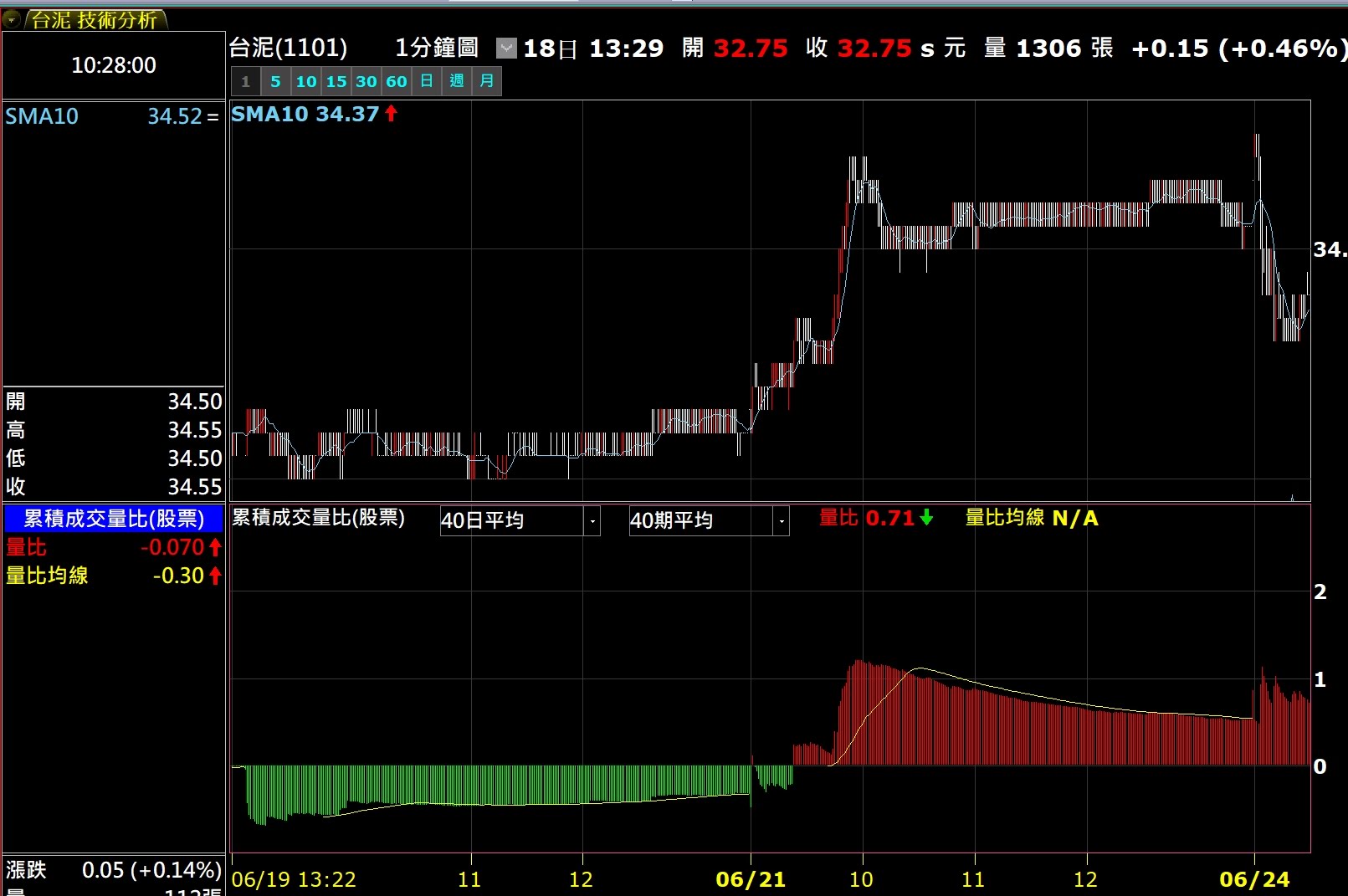Select the 30-minute chart interval
The width and height of the screenshot is (1348, 896).
click(366, 82)
